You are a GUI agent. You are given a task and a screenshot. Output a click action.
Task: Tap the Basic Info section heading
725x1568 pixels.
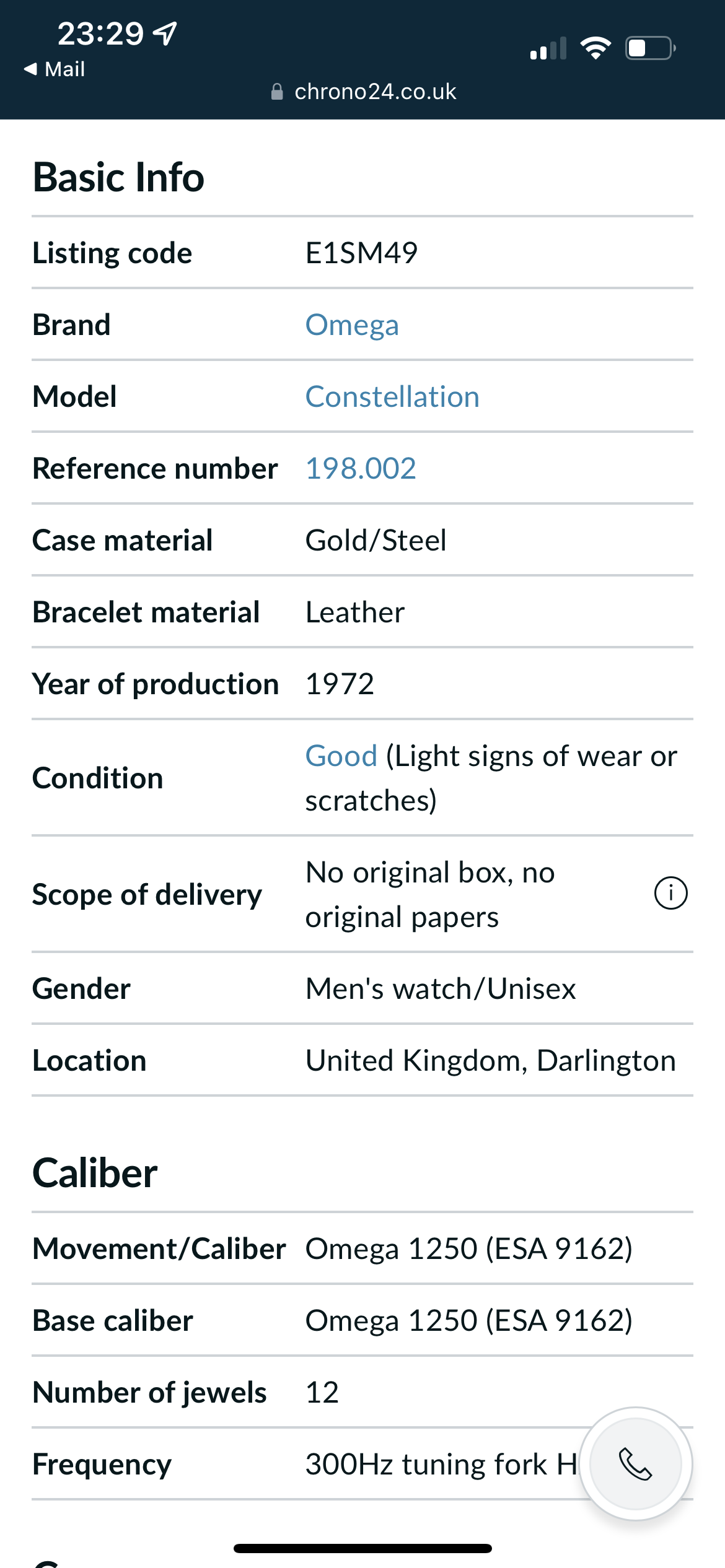[118, 177]
